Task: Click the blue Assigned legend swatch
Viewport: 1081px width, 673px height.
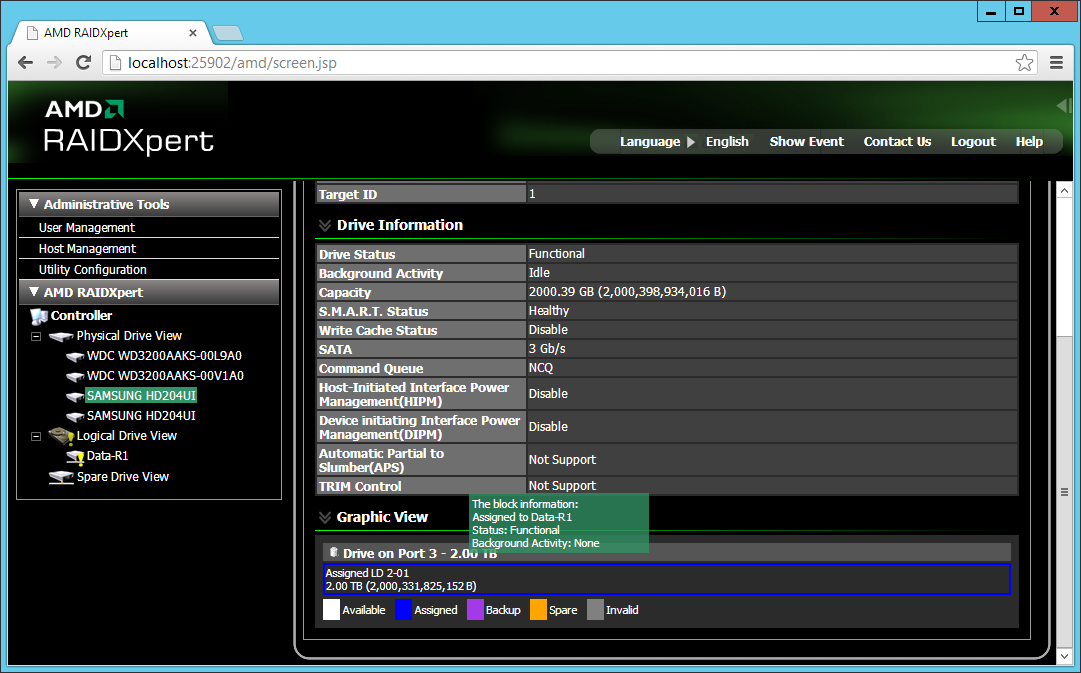Action: 403,610
